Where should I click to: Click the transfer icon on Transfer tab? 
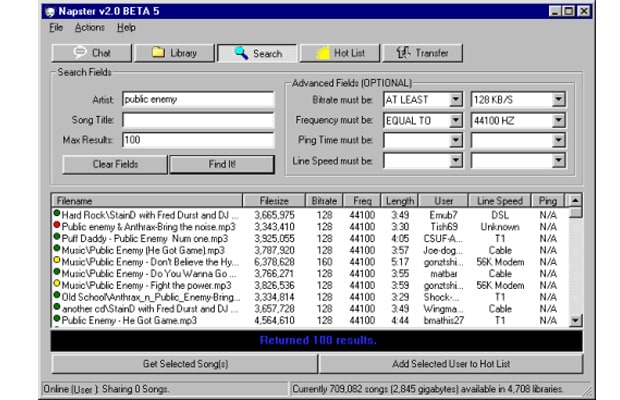click(x=403, y=53)
